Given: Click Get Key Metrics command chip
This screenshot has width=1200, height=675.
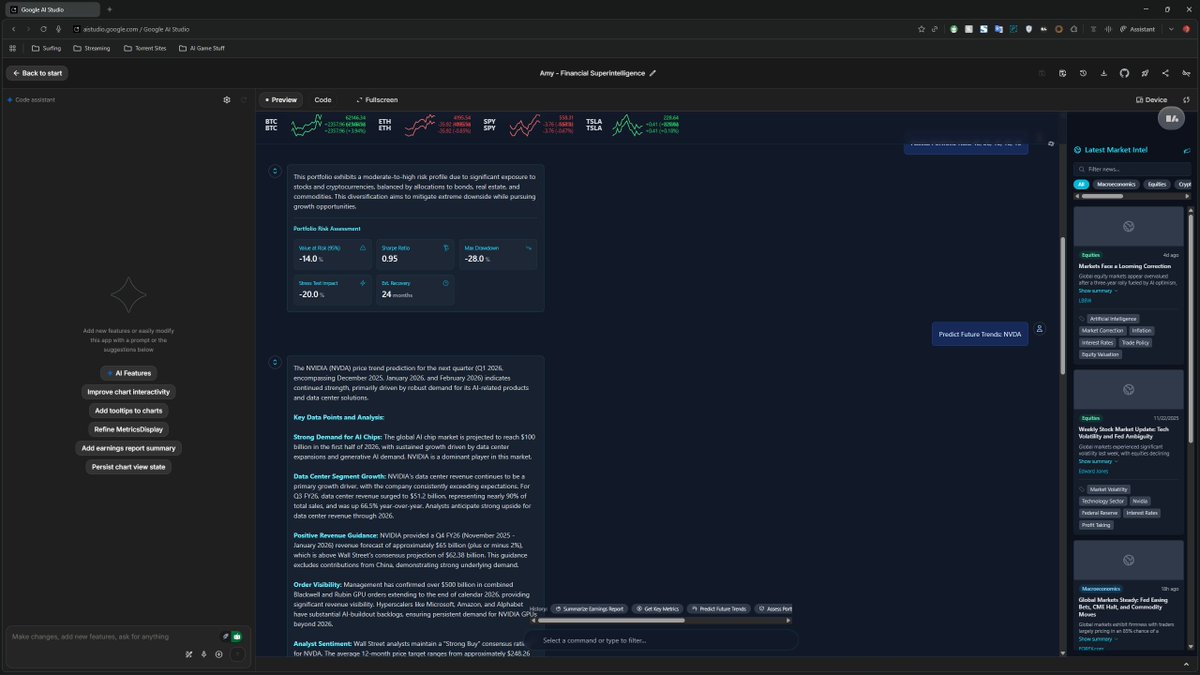Looking at the screenshot, I should pyautogui.click(x=658, y=609).
